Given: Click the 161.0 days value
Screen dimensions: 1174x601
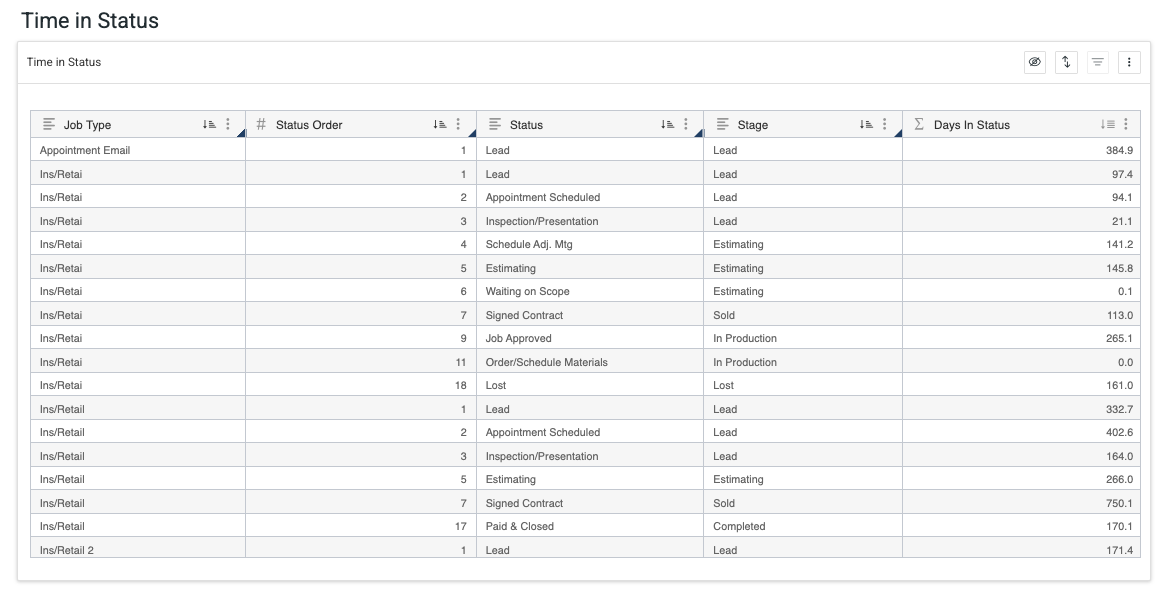Looking at the screenshot, I should tap(1119, 385).
